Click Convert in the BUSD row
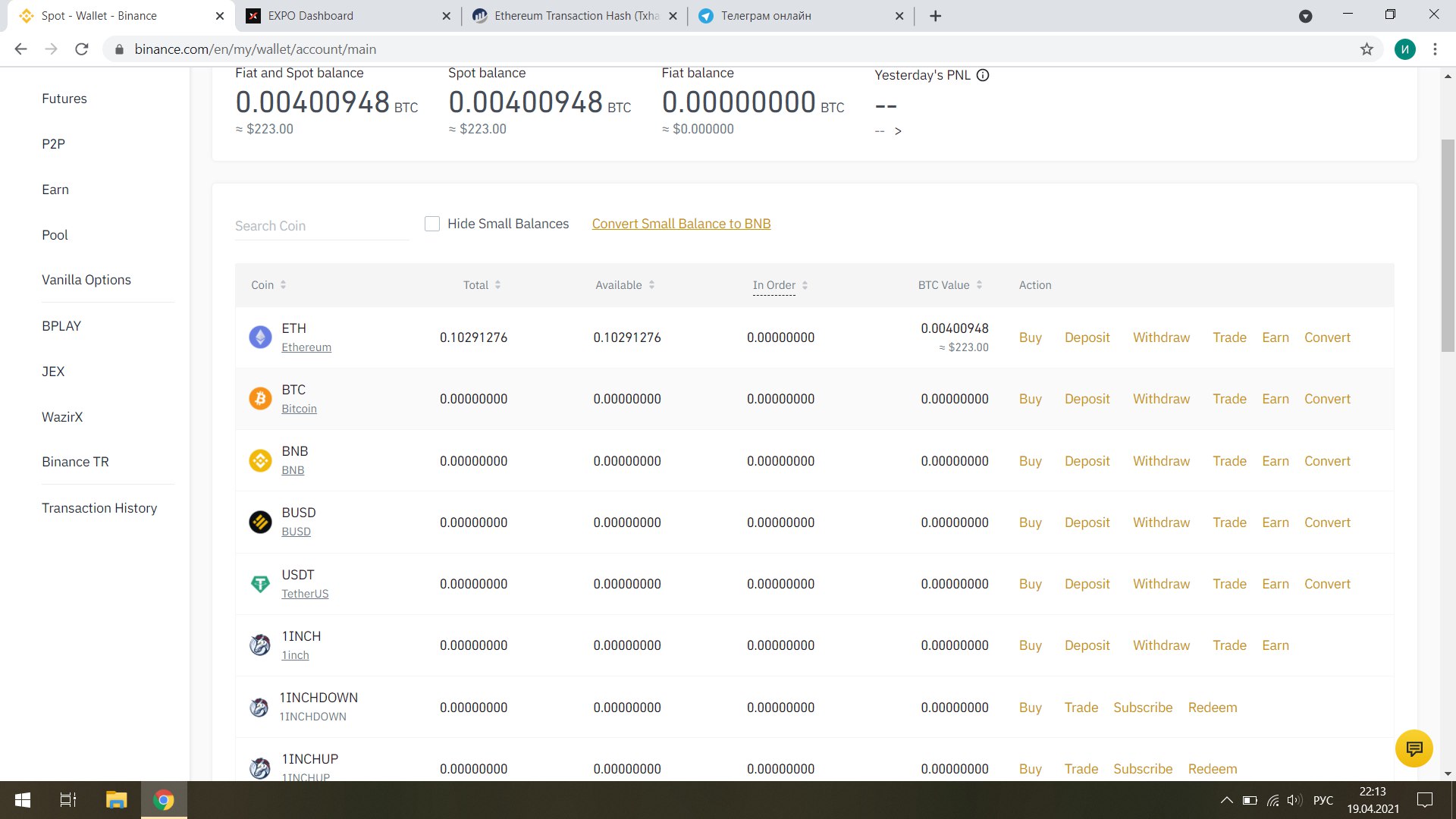The height and width of the screenshot is (819, 1456). tap(1327, 522)
